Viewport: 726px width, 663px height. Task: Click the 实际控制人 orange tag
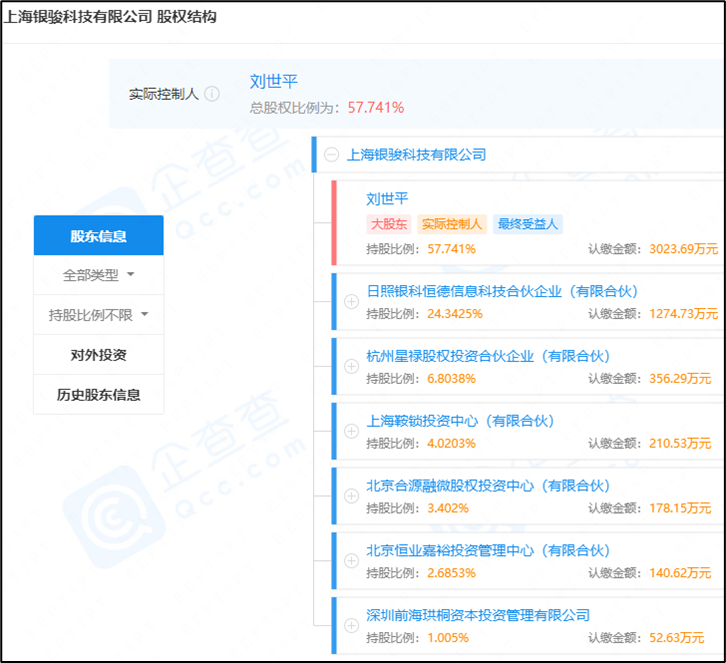[x=451, y=224]
